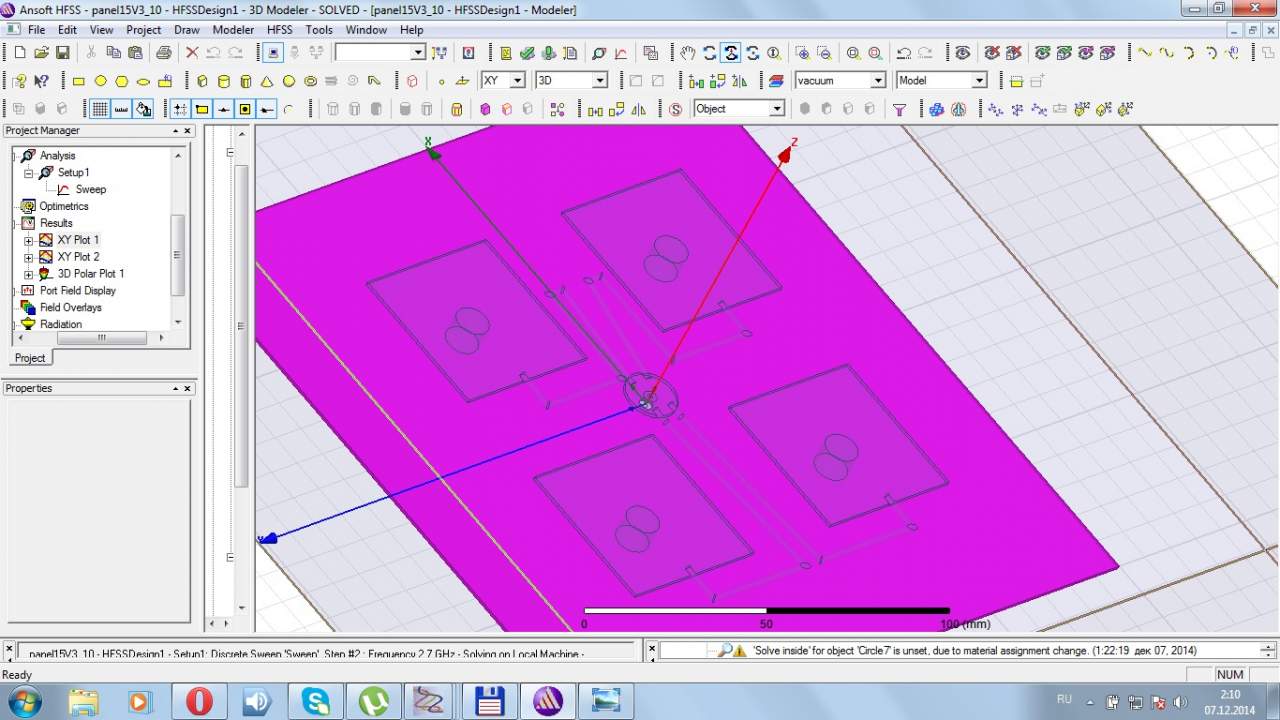
Task: Toggle the highlighted button left of the toolbar text box
Action: [274, 53]
